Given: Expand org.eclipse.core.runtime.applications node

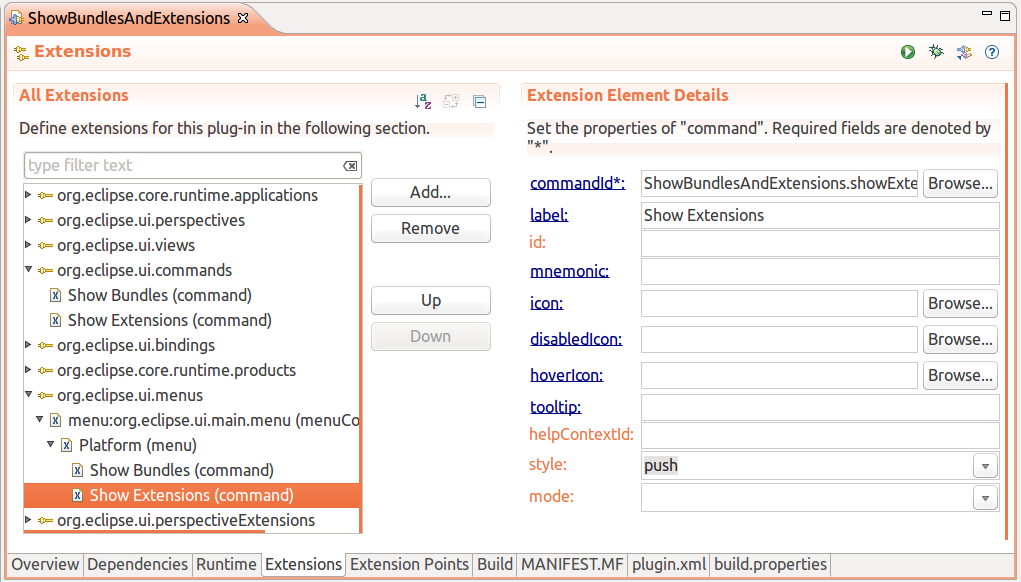Looking at the screenshot, I should (28, 195).
